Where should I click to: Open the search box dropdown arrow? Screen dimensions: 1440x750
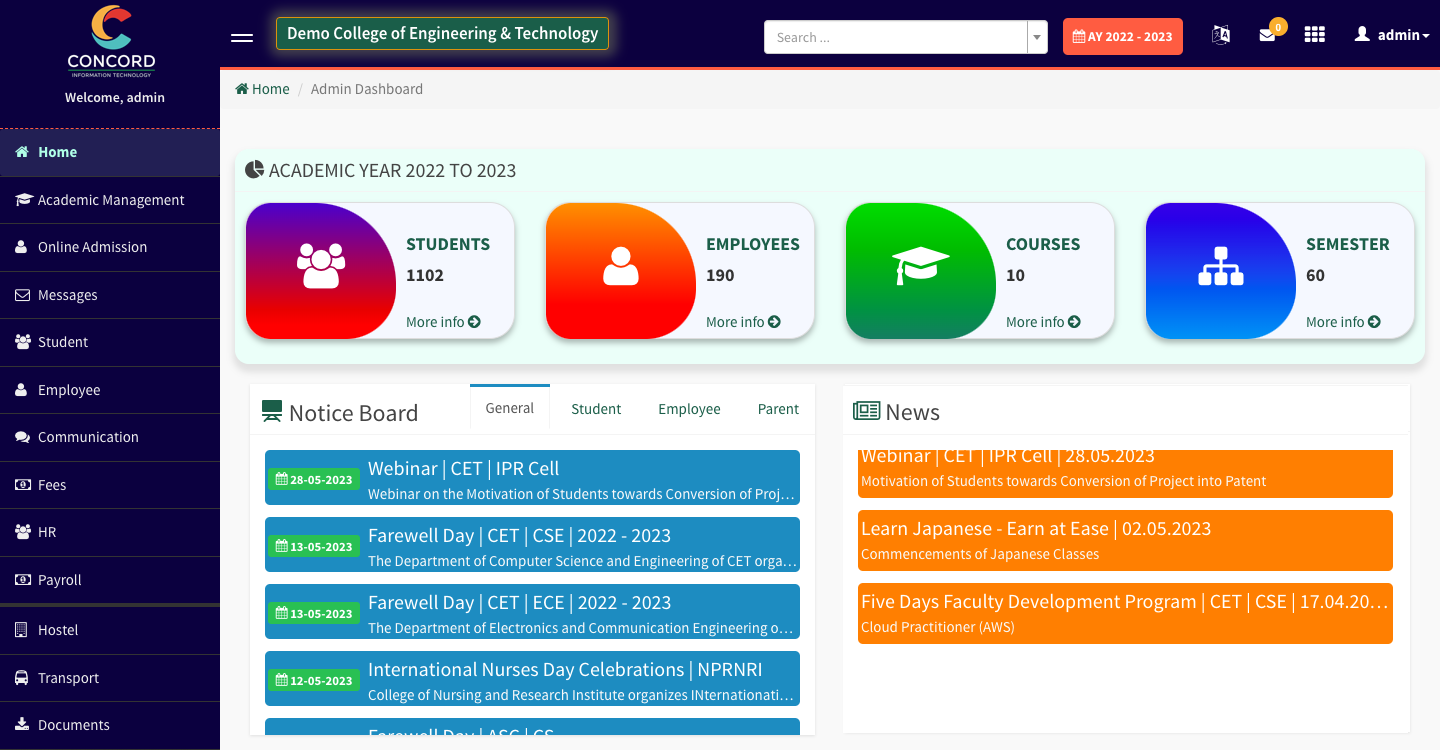coord(1037,37)
